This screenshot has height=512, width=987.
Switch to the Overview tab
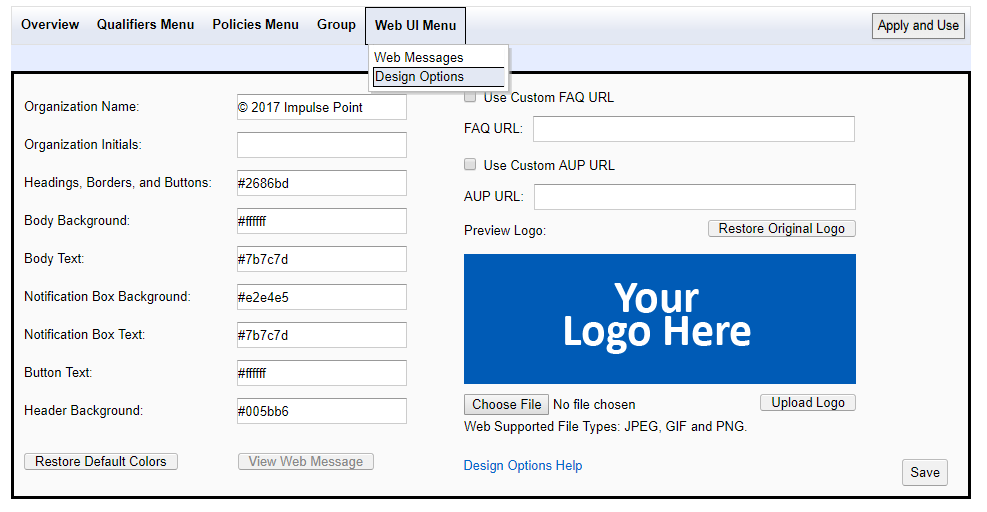[x=50, y=25]
